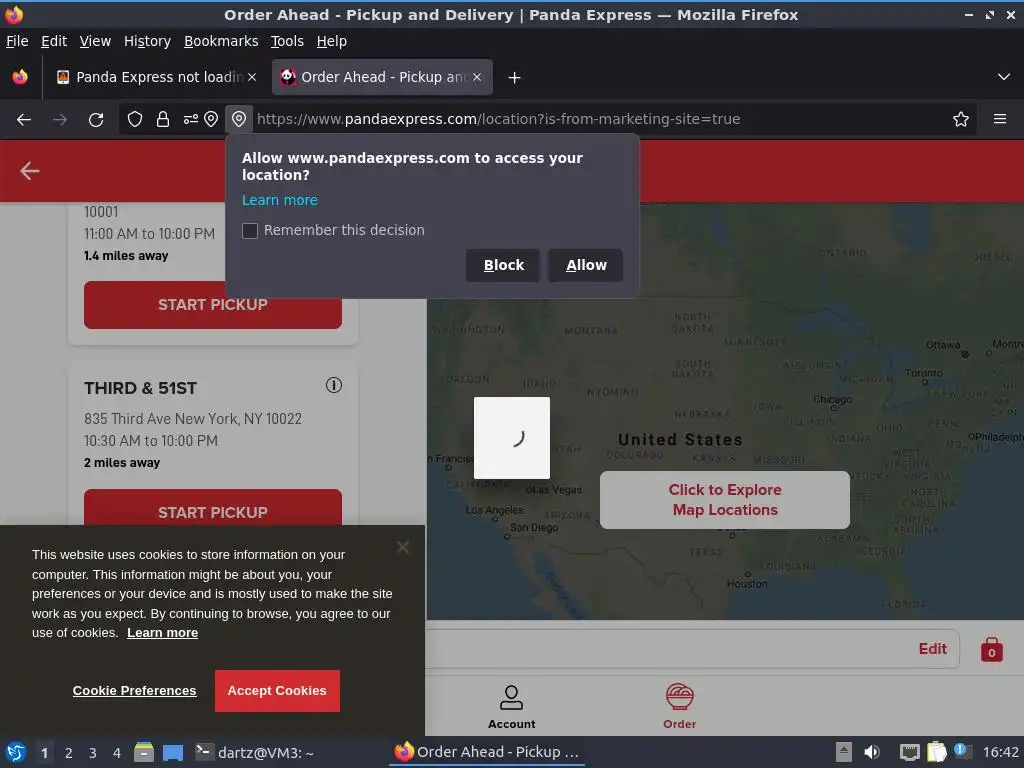
Task: Click the site security padlock icon
Action: tap(163, 119)
